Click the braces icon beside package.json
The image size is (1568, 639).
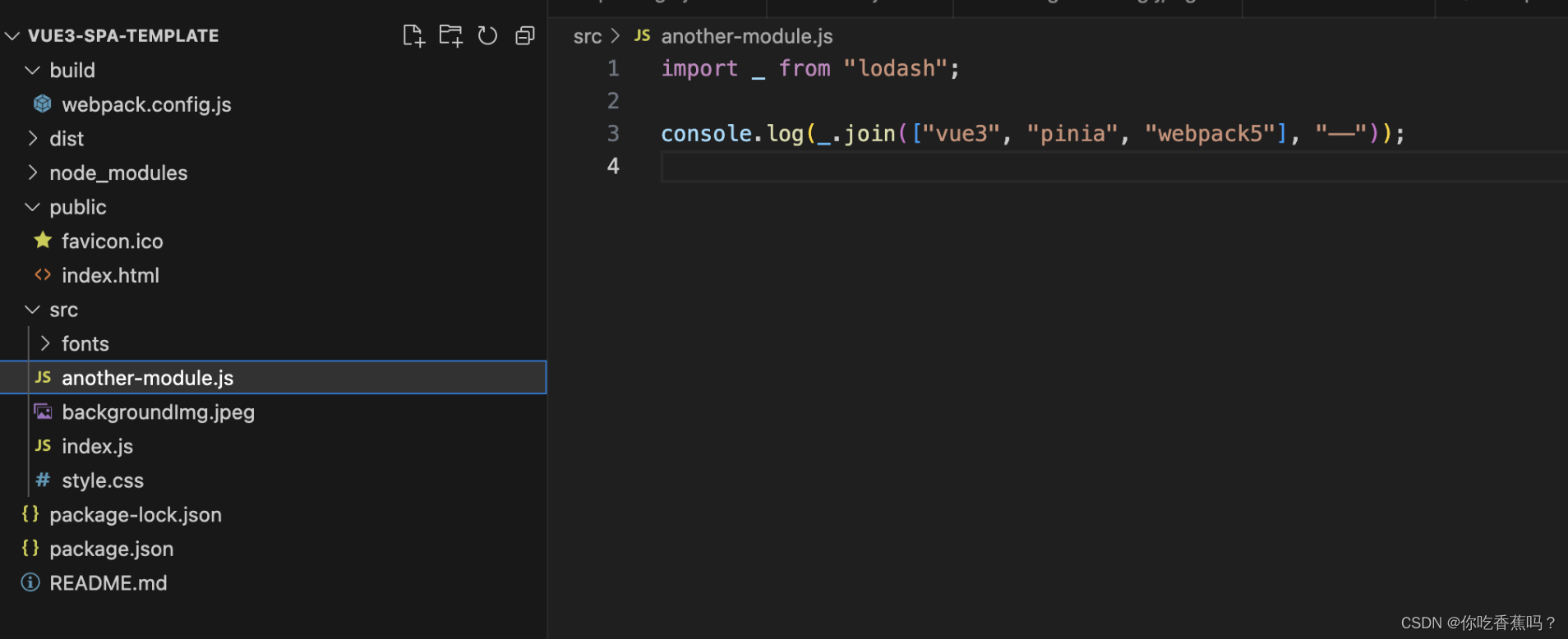click(30, 548)
